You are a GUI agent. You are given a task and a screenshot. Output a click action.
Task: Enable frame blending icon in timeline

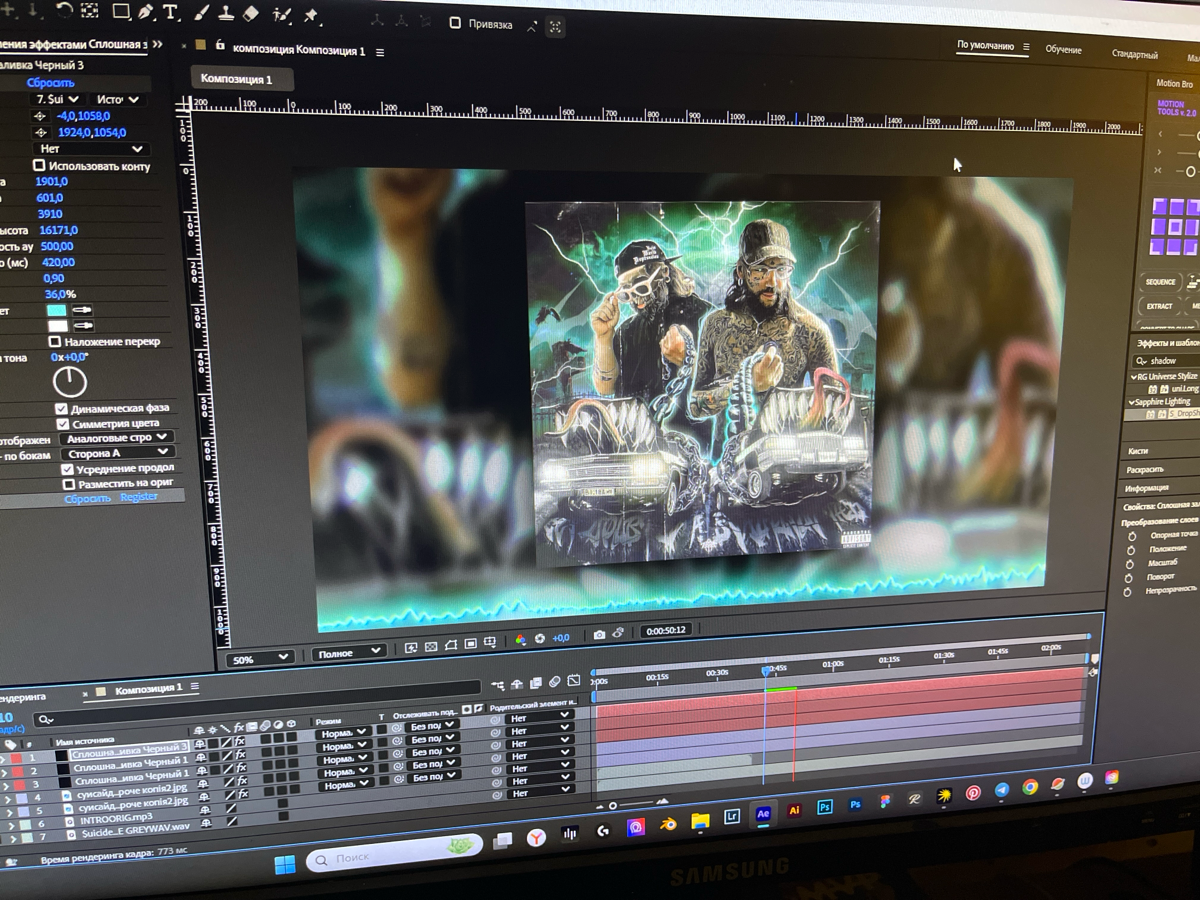536,683
